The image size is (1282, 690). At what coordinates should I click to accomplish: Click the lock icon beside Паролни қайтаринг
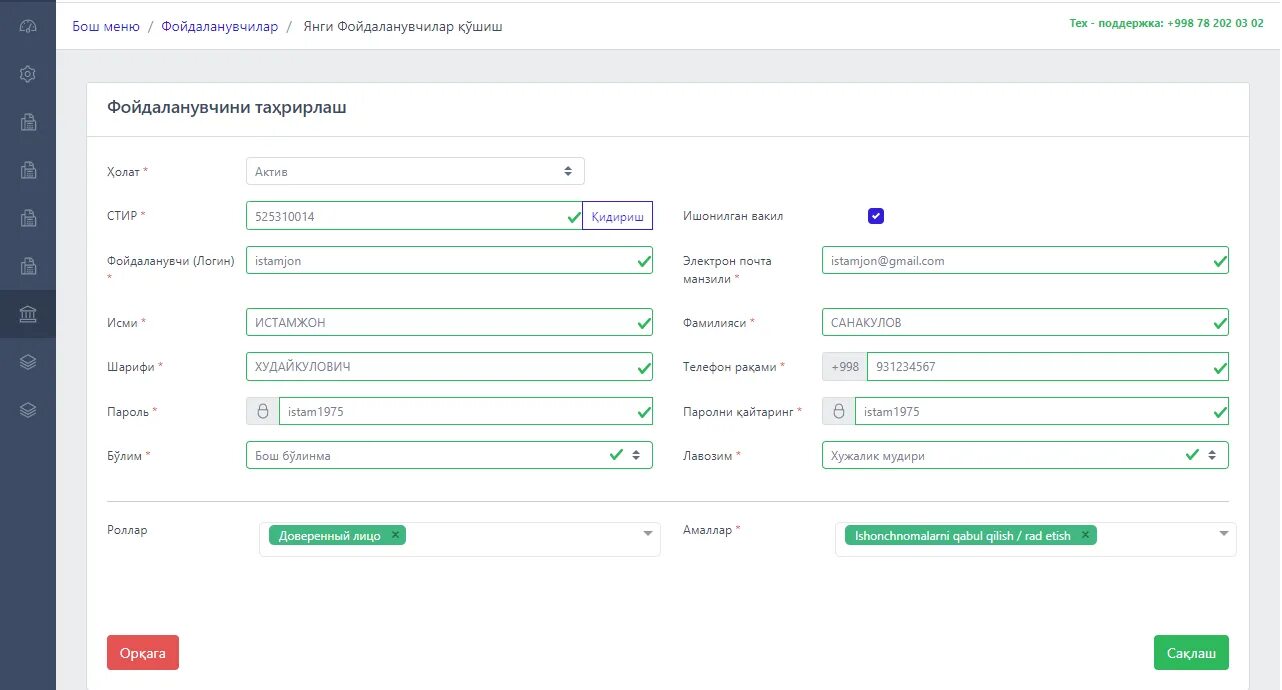point(839,411)
